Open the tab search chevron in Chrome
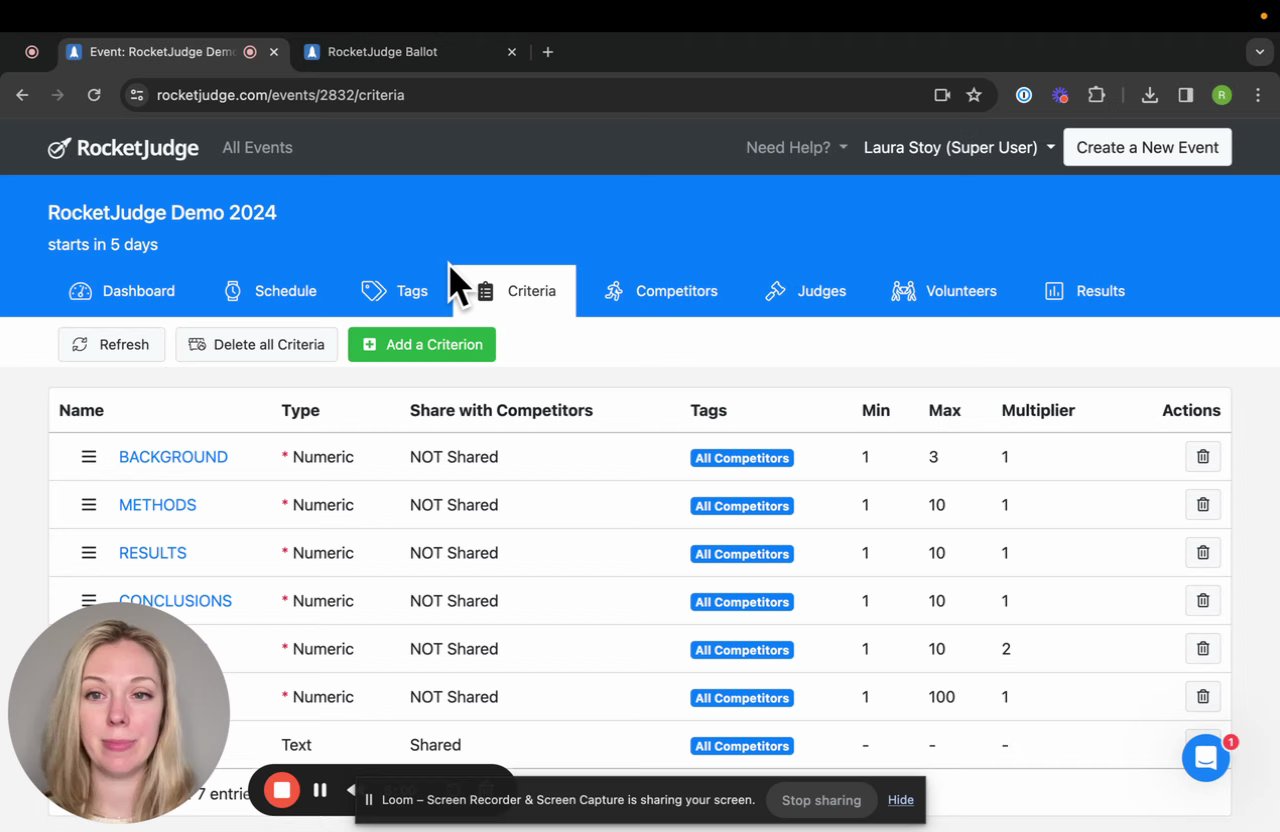Image resolution: width=1280 pixels, height=832 pixels. point(1260,52)
